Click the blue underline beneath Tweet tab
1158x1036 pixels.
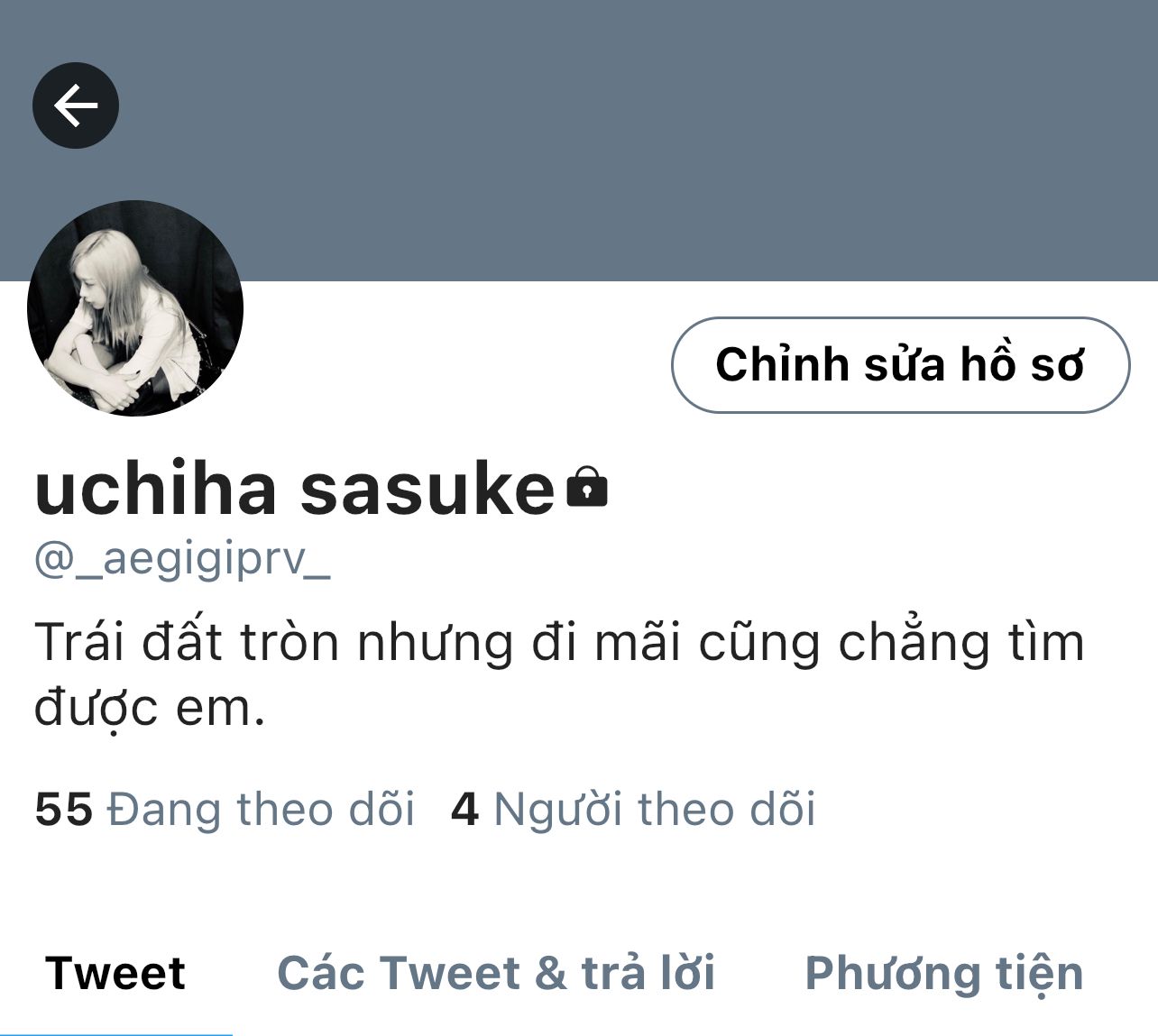(115, 1033)
